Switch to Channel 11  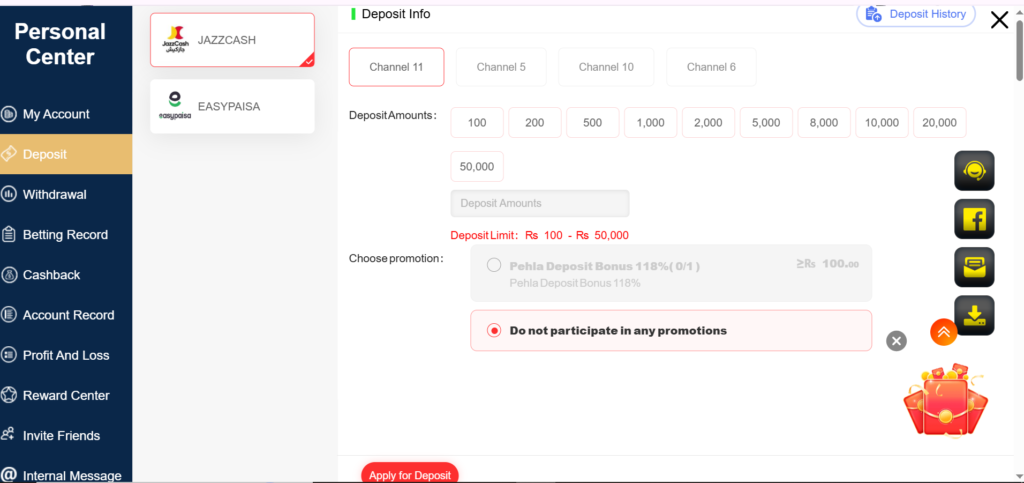(x=396, y=67)
